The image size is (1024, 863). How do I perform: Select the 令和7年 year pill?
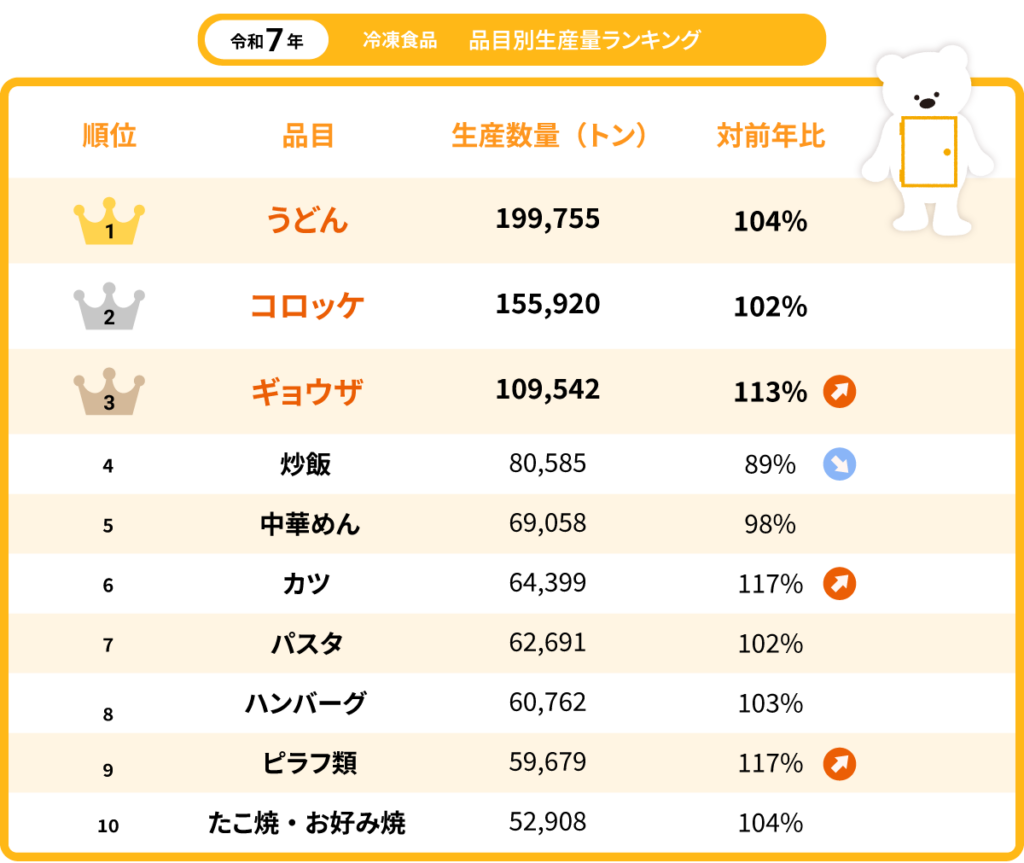(266, 41)
